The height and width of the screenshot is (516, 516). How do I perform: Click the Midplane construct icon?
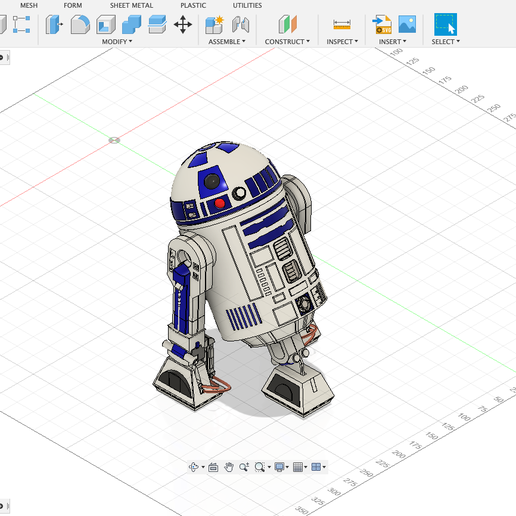click(287, 24)
